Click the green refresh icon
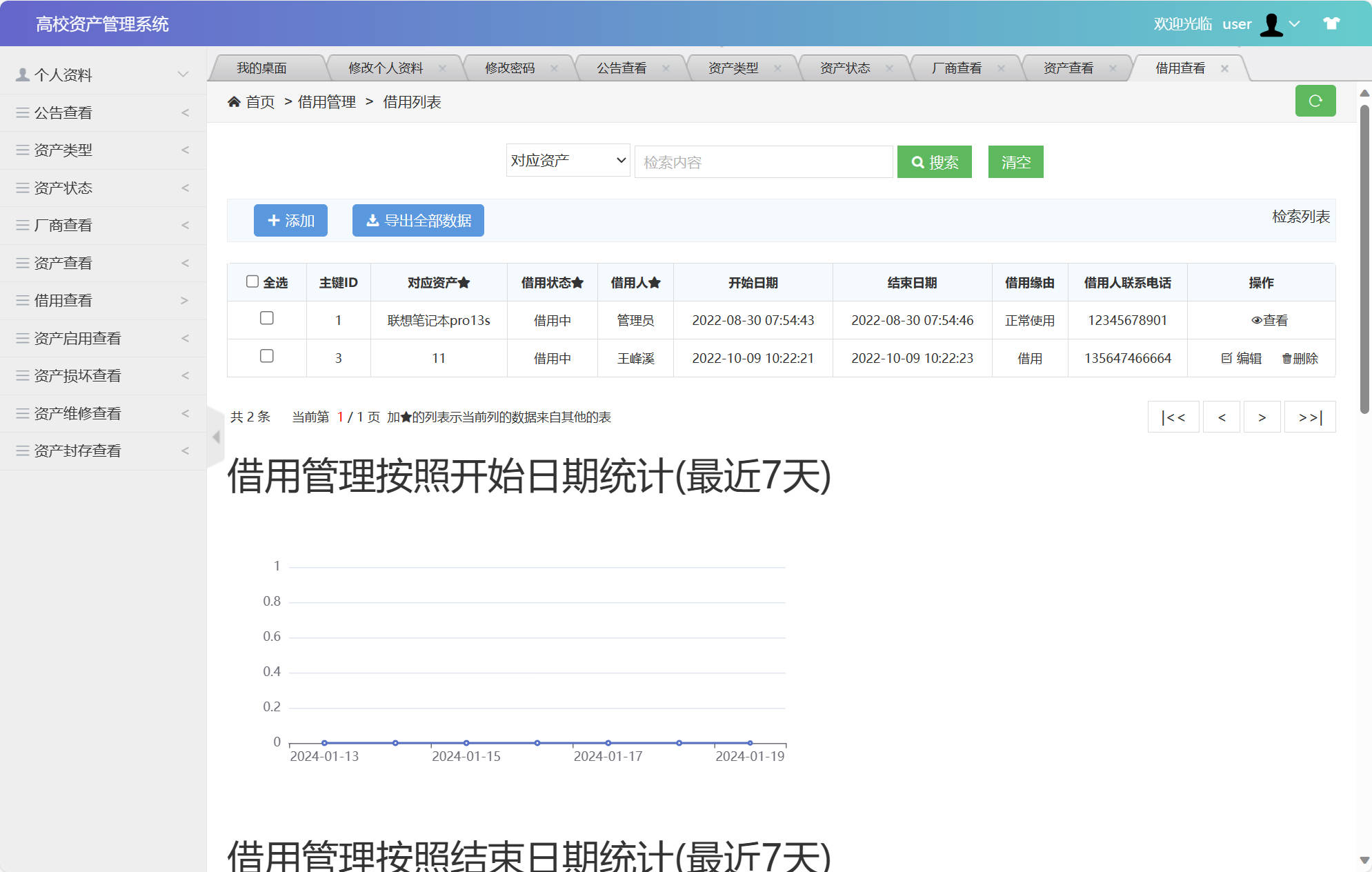This screenshot has height=872, width=1372. pos(1316,101)
